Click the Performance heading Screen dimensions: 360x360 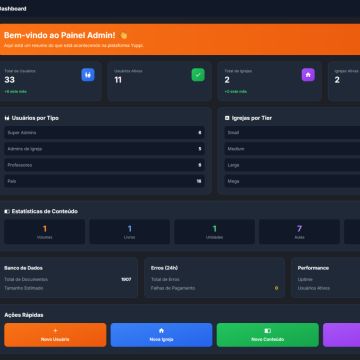tap(313, 268)
